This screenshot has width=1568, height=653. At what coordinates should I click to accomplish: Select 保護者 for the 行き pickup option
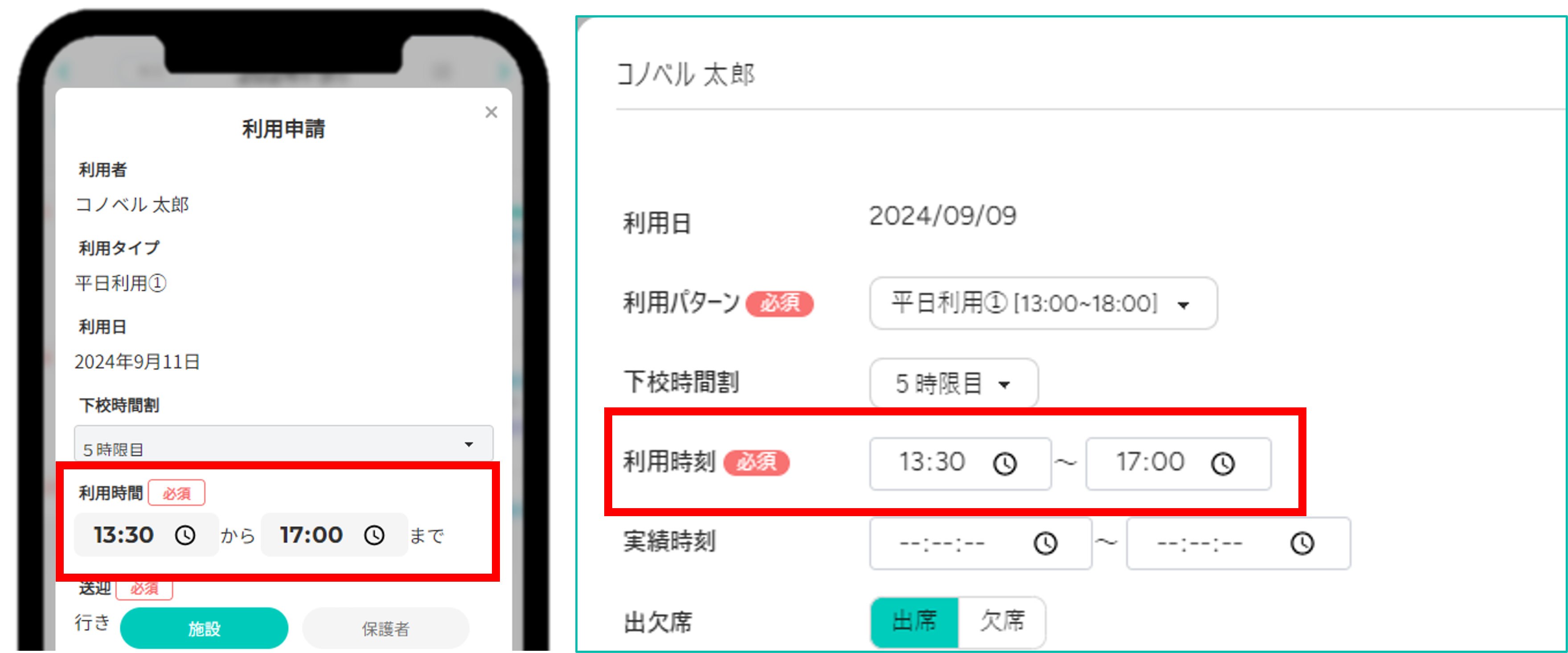385,628
